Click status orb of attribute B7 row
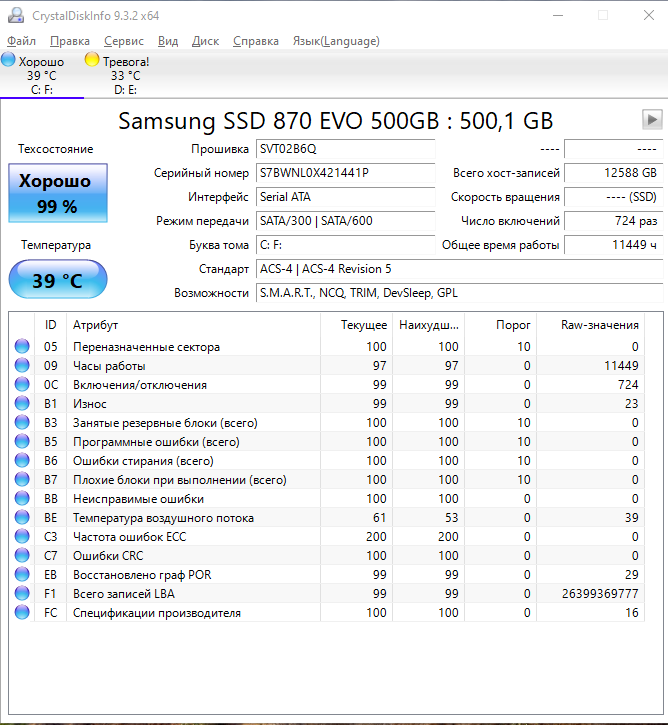The image size is (668, 725). (x=22, y=479)
